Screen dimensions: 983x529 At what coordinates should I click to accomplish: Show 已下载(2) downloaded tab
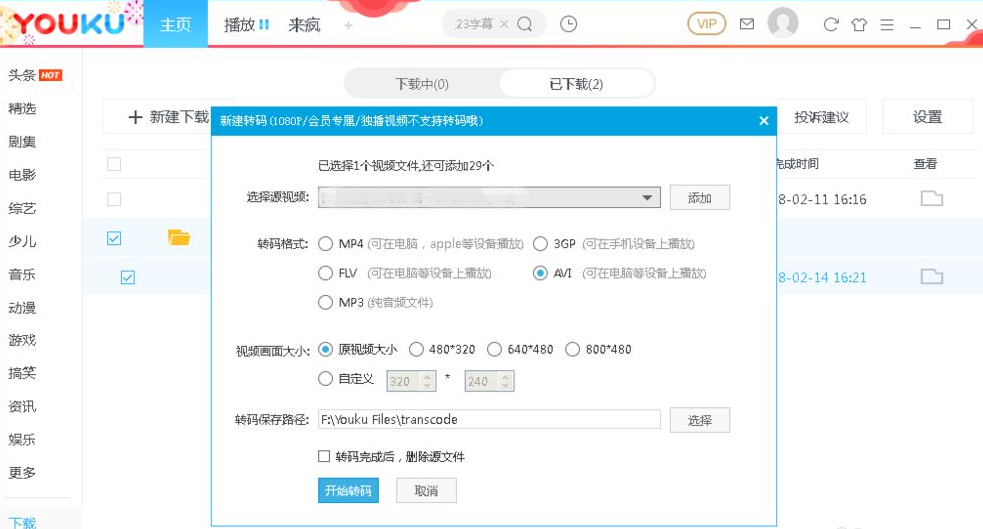576,83
